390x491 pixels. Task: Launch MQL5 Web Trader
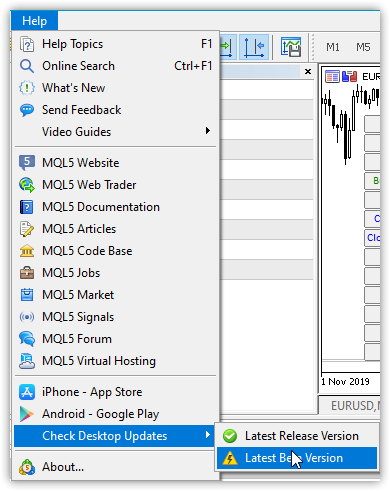coord(116,185)
